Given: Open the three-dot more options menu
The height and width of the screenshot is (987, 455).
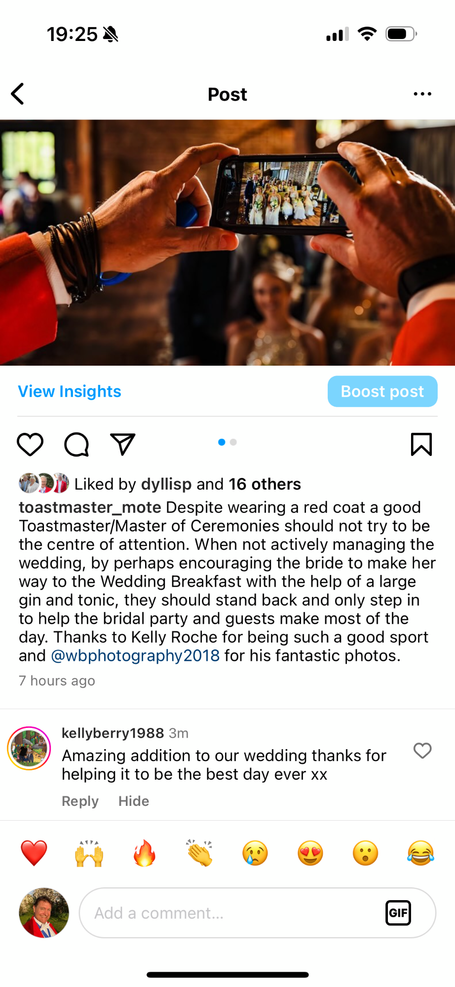Looking at the screenshot, I should click(422, 94).
